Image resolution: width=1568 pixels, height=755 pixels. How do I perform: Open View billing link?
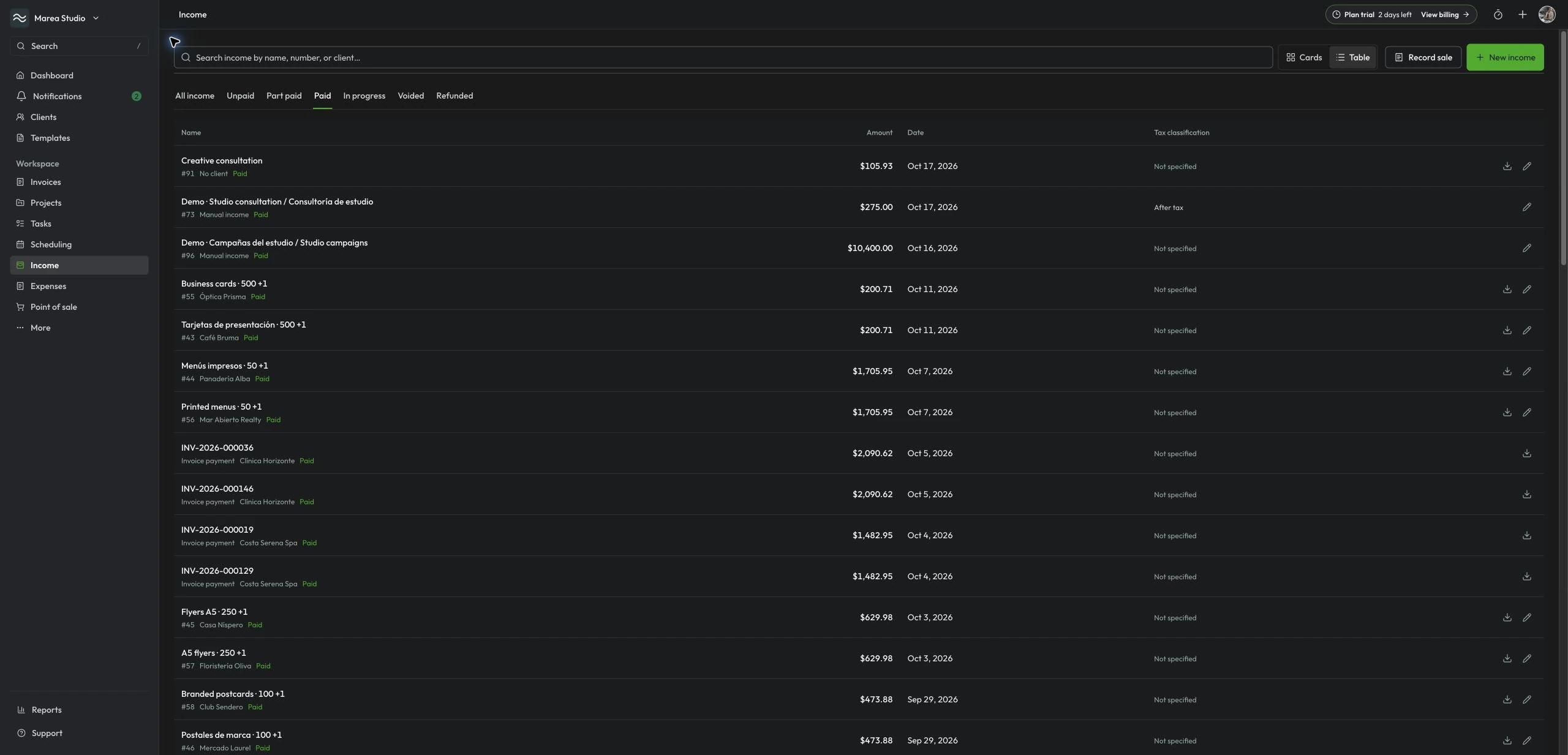click(x=1444, y=15)
